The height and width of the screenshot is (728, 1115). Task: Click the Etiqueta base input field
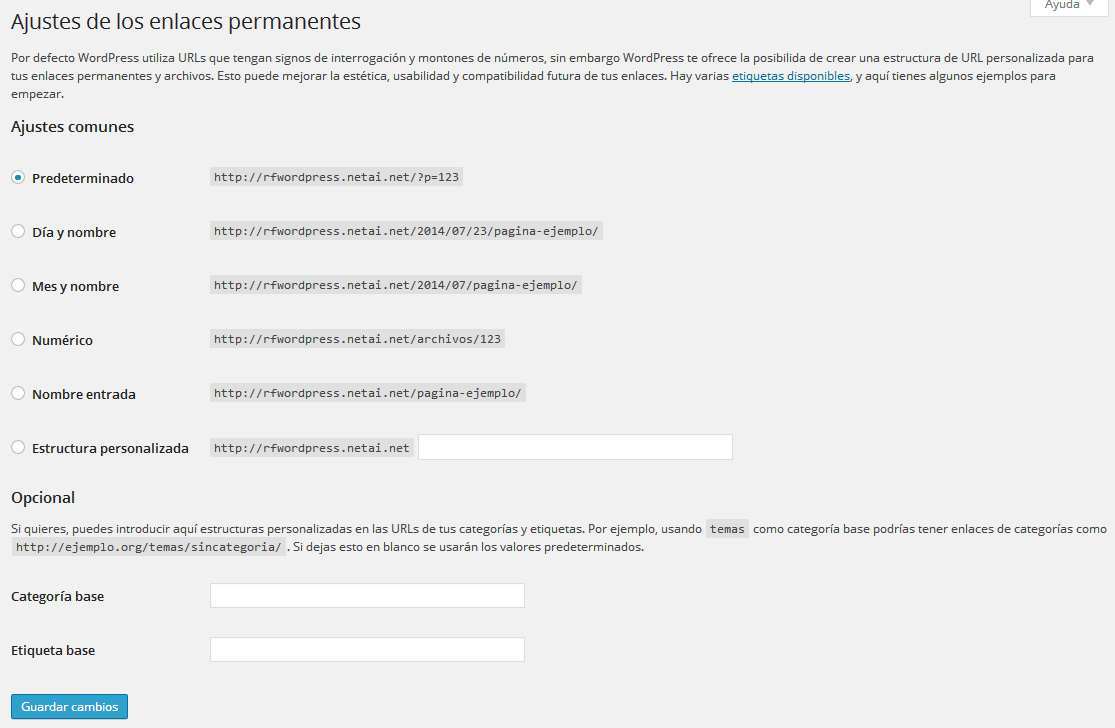point(367,650)
